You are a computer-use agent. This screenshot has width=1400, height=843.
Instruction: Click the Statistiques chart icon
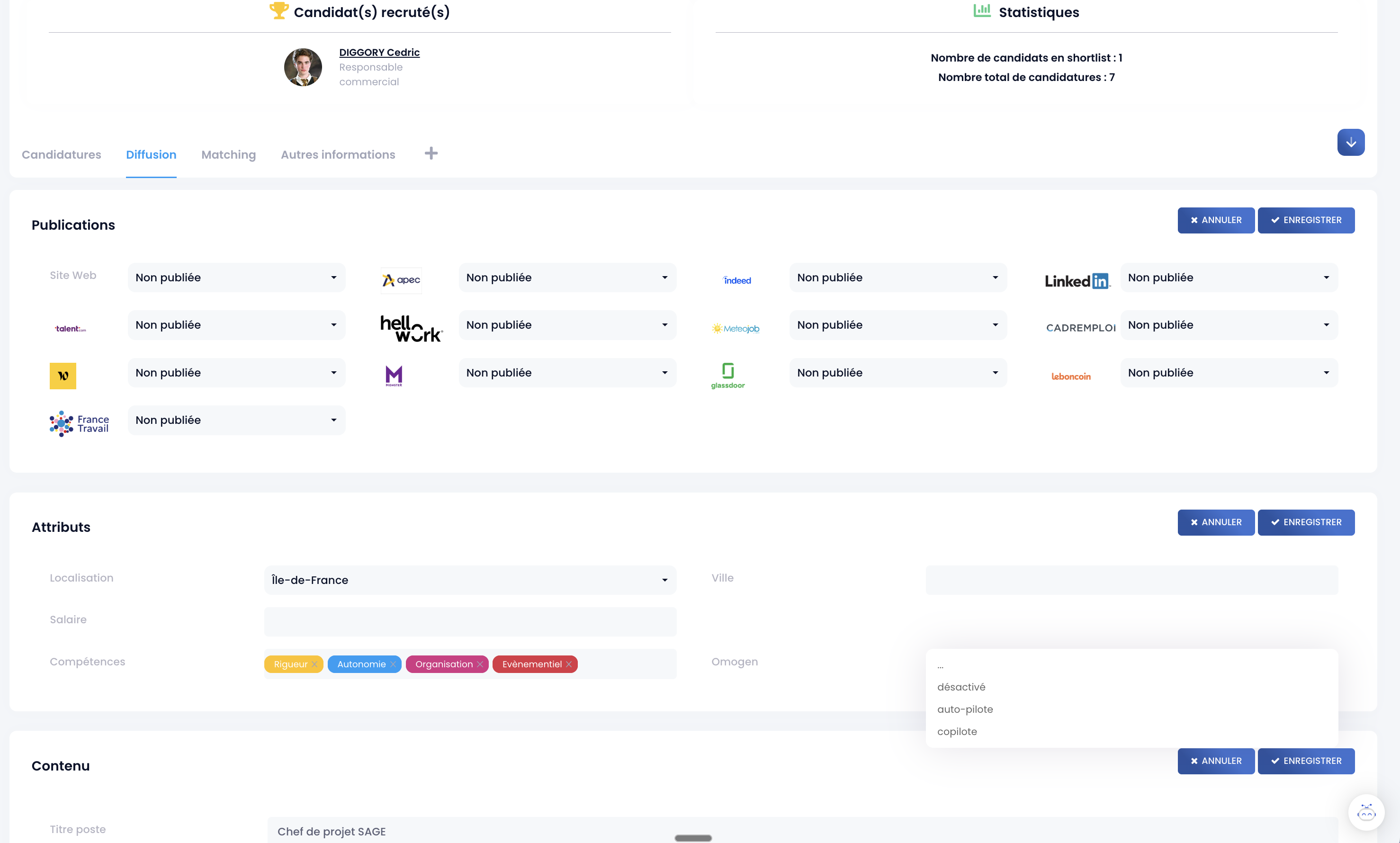[x=982, y=10]
